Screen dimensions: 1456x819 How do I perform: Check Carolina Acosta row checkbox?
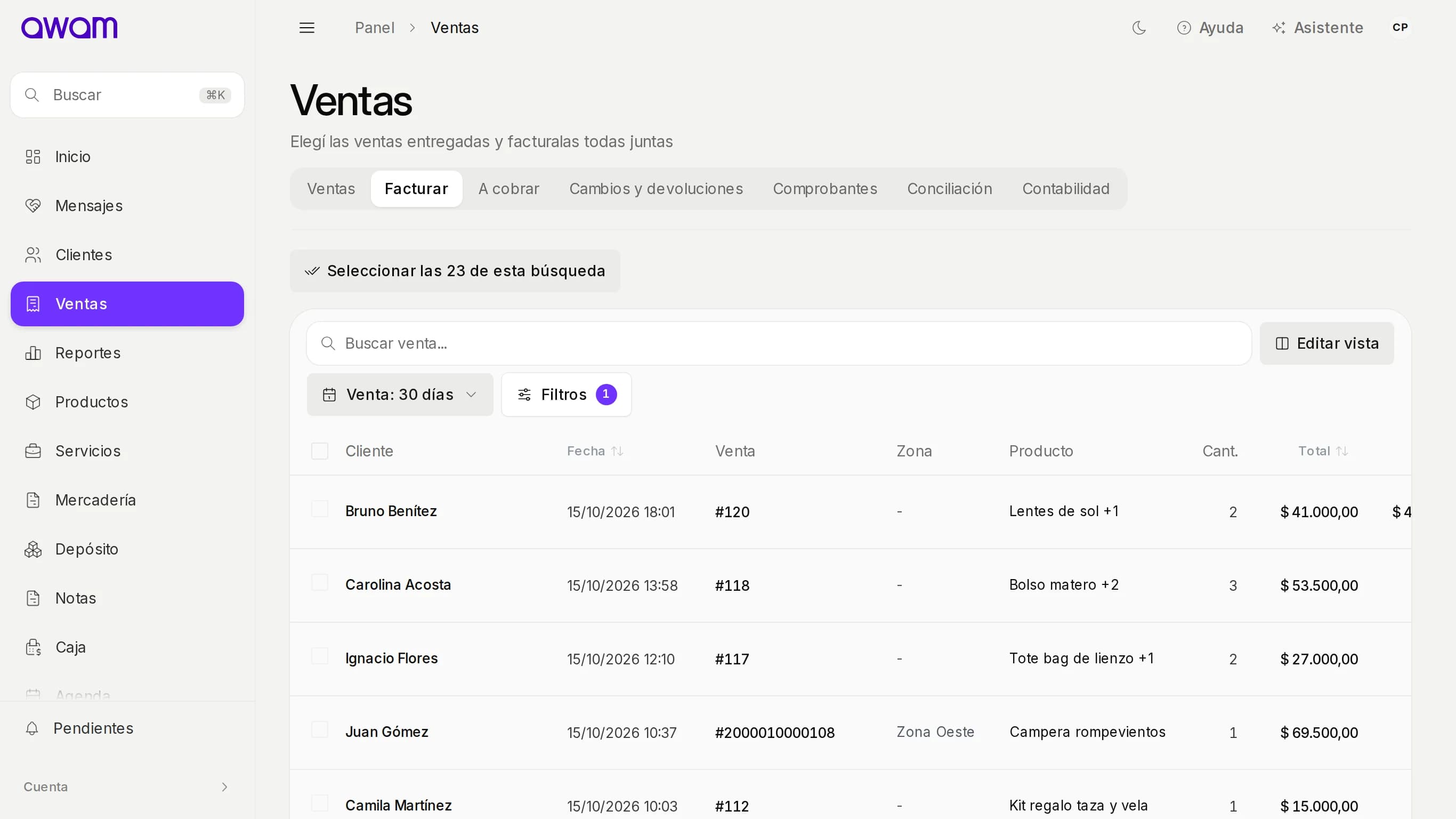tap(320, 583)
